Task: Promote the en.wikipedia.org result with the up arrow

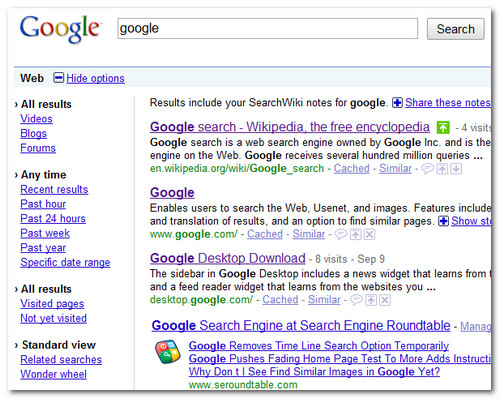Action: [x=442, y=169]
